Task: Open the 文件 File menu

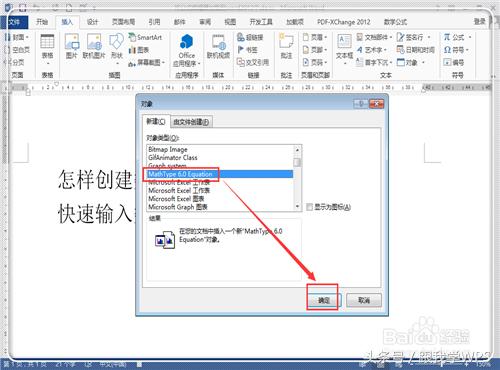Action: tap(14, 22)
